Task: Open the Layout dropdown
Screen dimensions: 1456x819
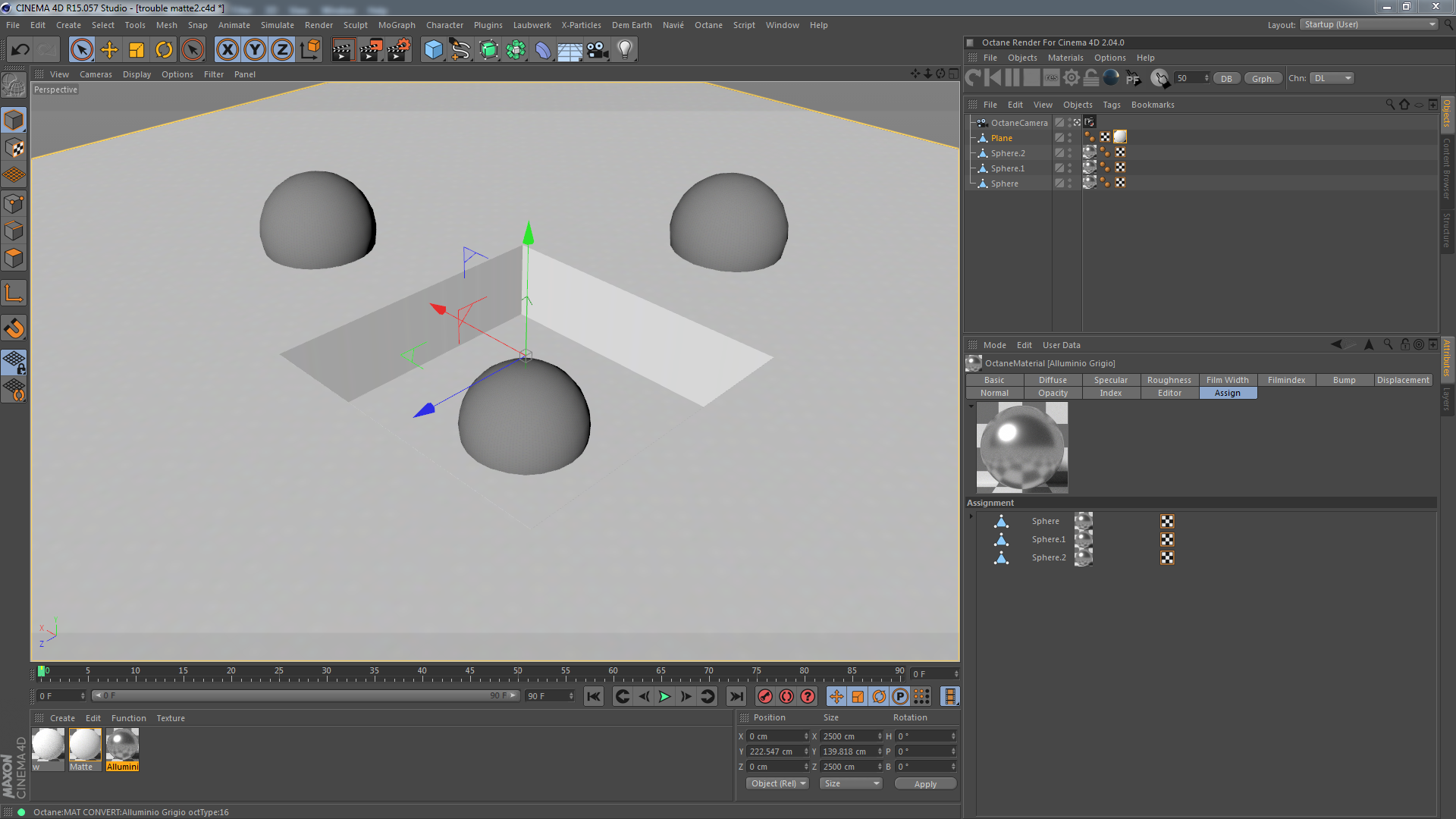Action: coord(1369,24)
